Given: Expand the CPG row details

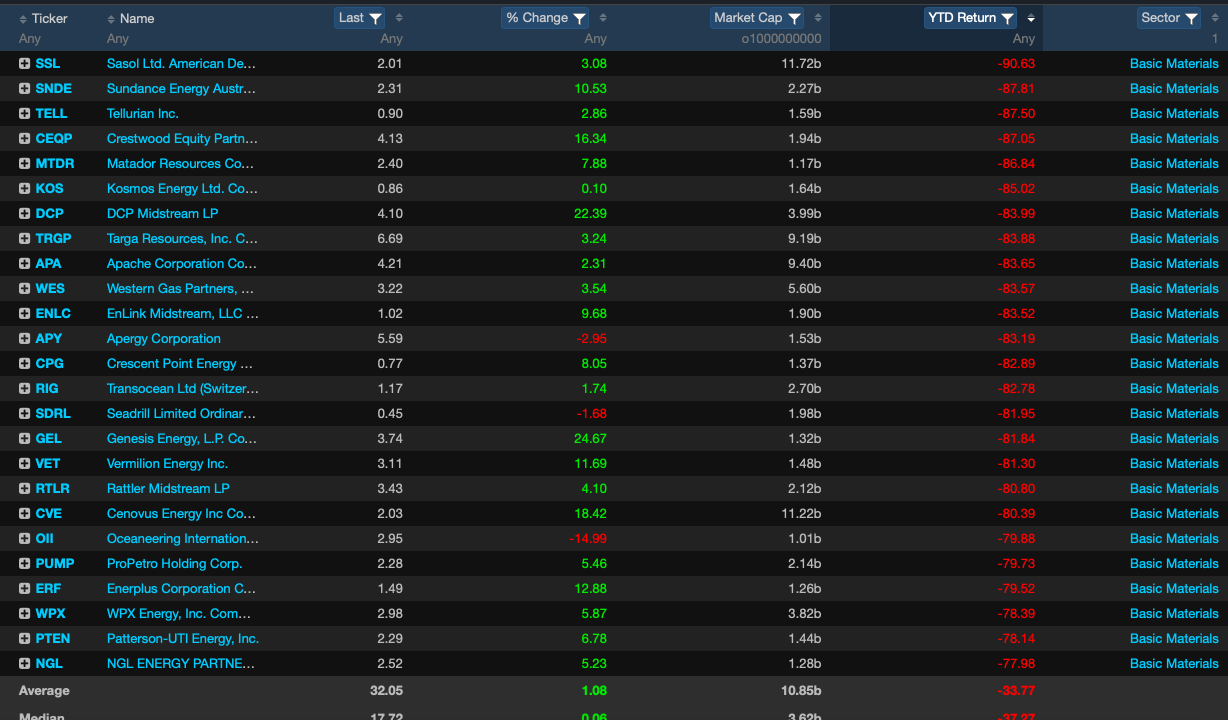Looking at the screenshot, I should coord(25,363).
